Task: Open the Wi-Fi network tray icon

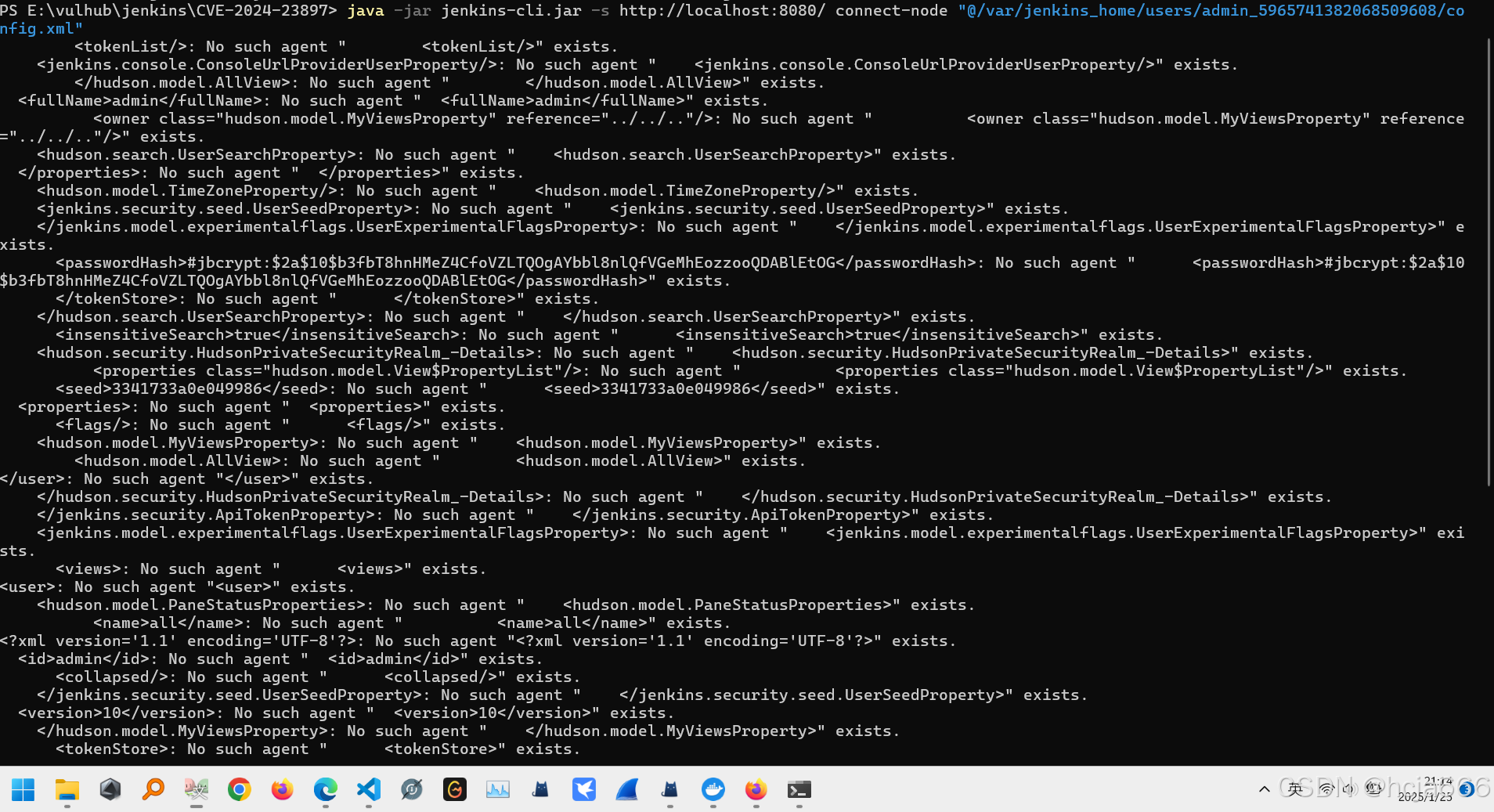Action: pos(1326,789)
